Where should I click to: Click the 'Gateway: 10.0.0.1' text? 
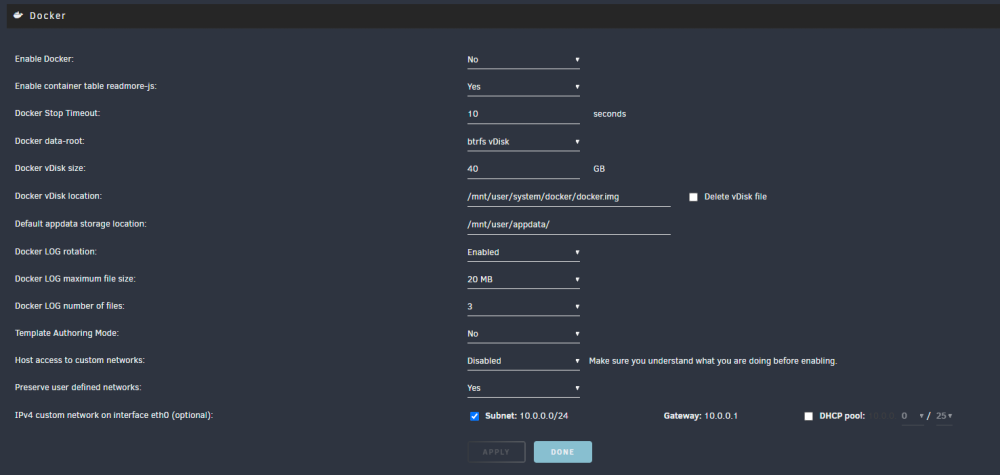[701, 416]
